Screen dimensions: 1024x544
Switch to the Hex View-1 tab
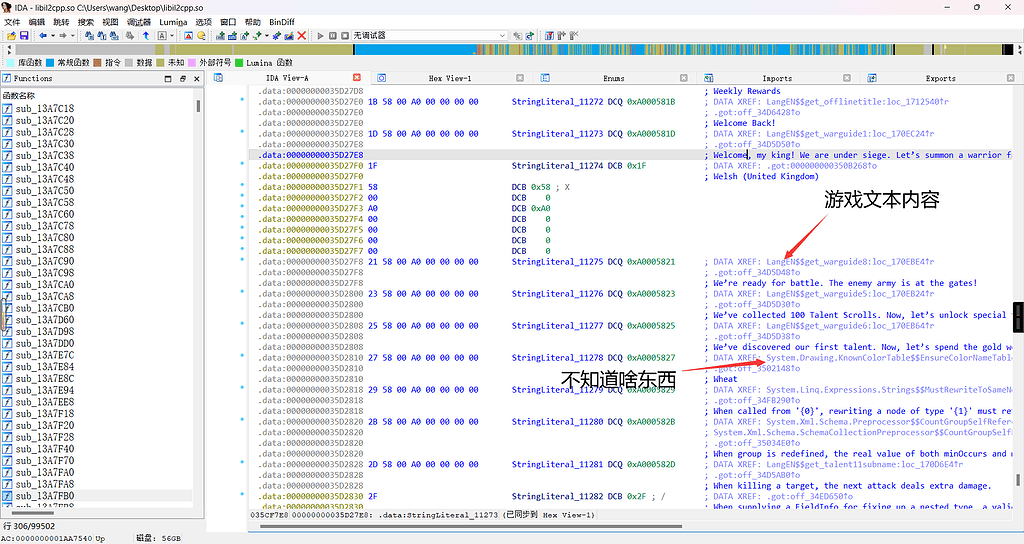point(450,78)
